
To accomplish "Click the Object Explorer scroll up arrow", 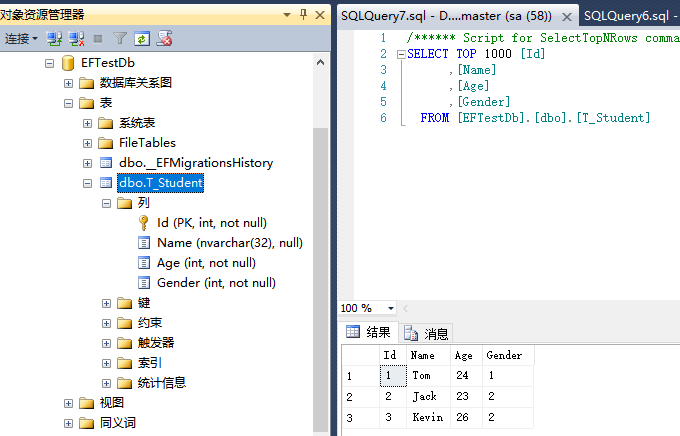I will click(x=320, y=62).
